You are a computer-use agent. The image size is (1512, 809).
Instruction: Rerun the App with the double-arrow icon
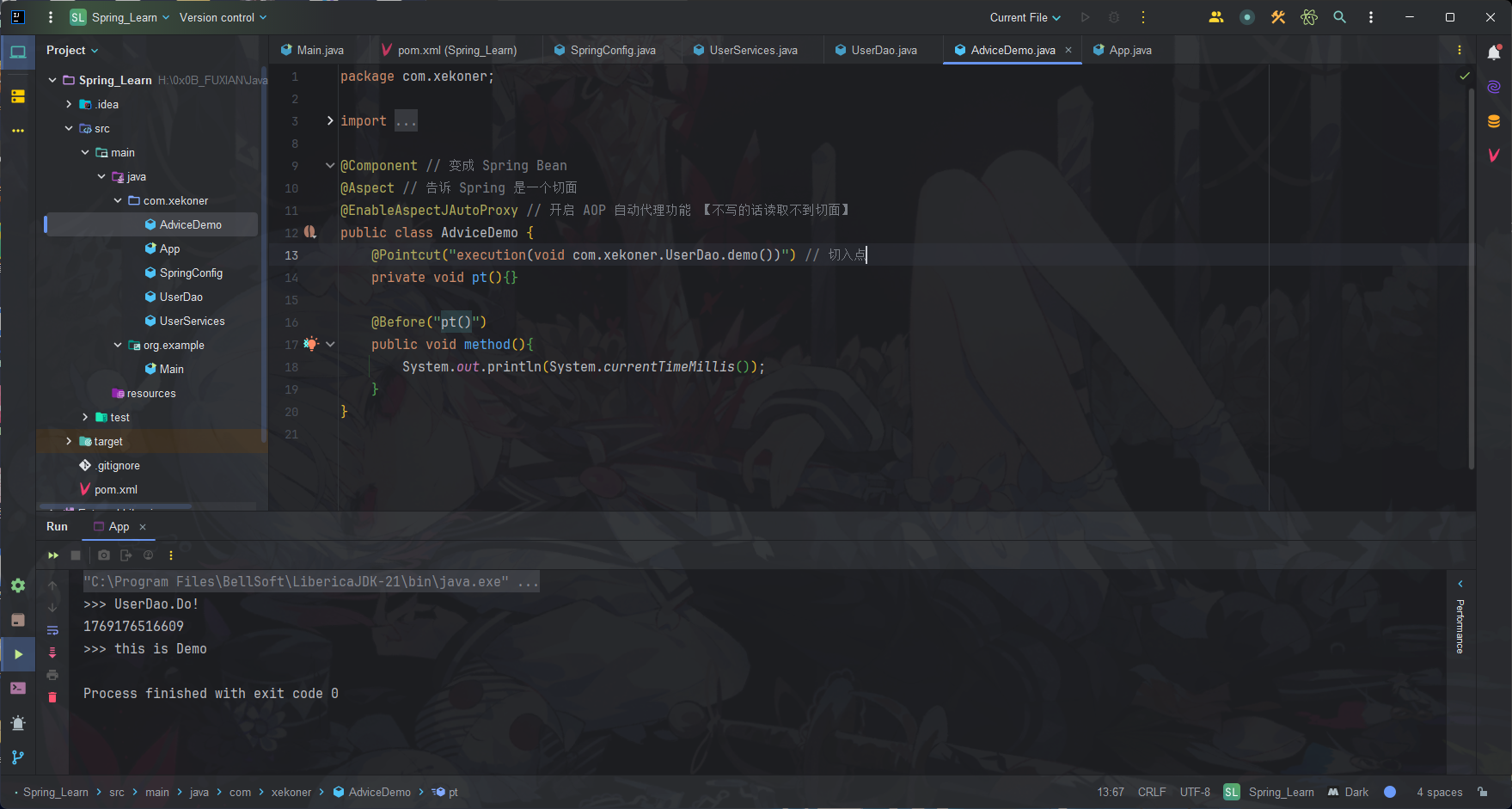[x=52, y=555]
